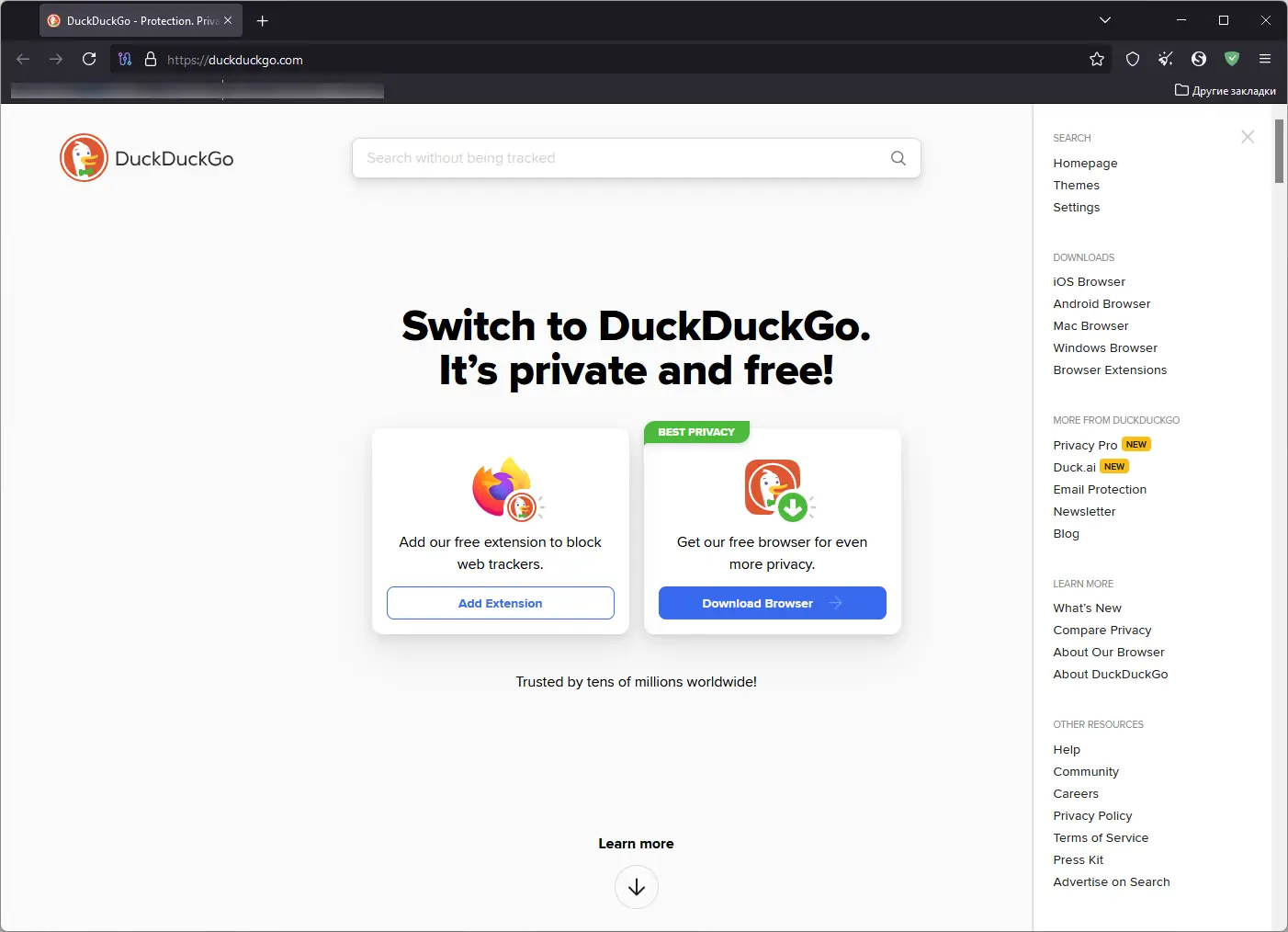Click the browser address bar URL
The height and width of the screenshot is (932, 1288).
pos(235,60)
